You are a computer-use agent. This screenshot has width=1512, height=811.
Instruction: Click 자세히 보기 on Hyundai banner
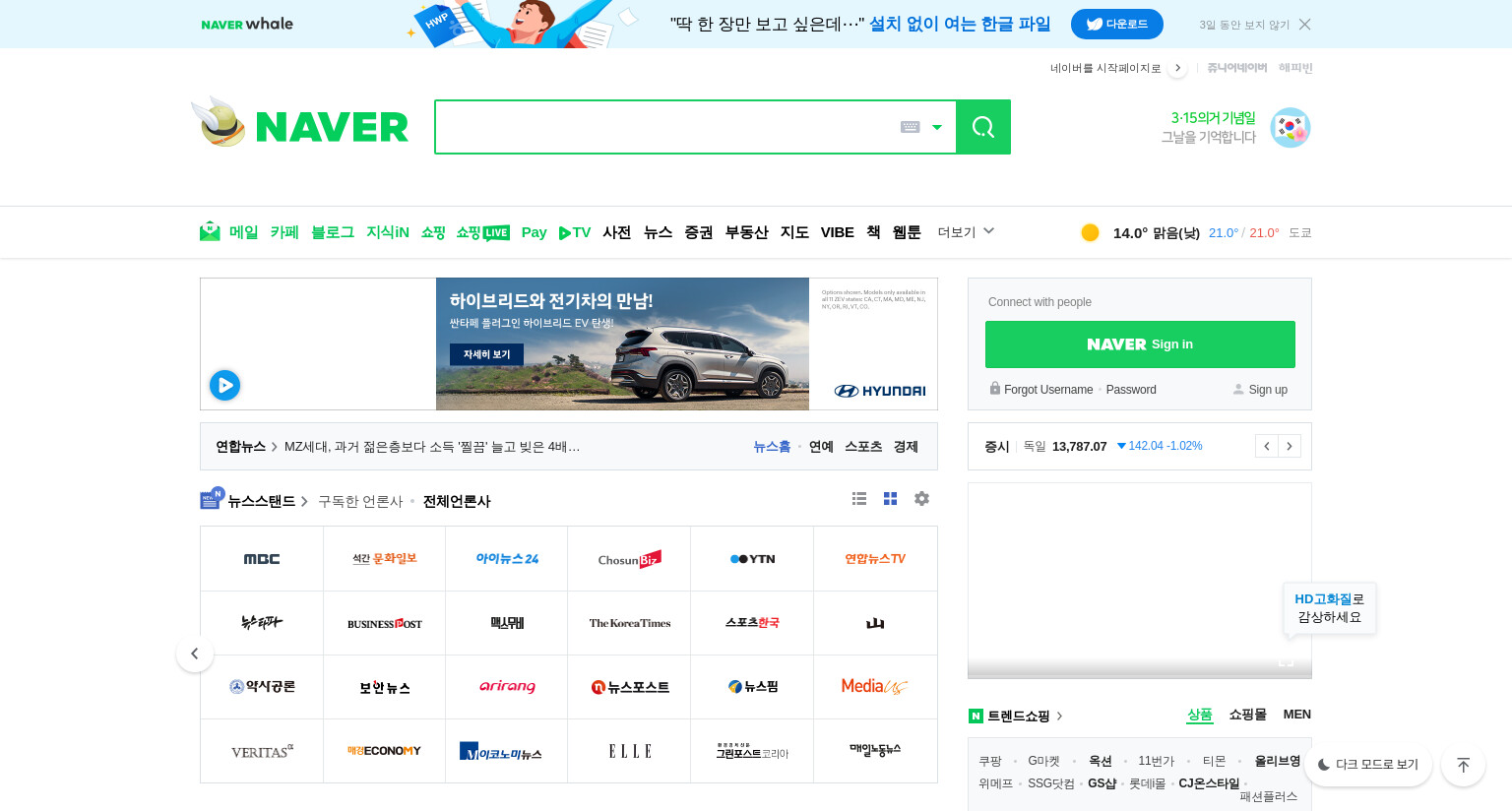coord(486,354)
